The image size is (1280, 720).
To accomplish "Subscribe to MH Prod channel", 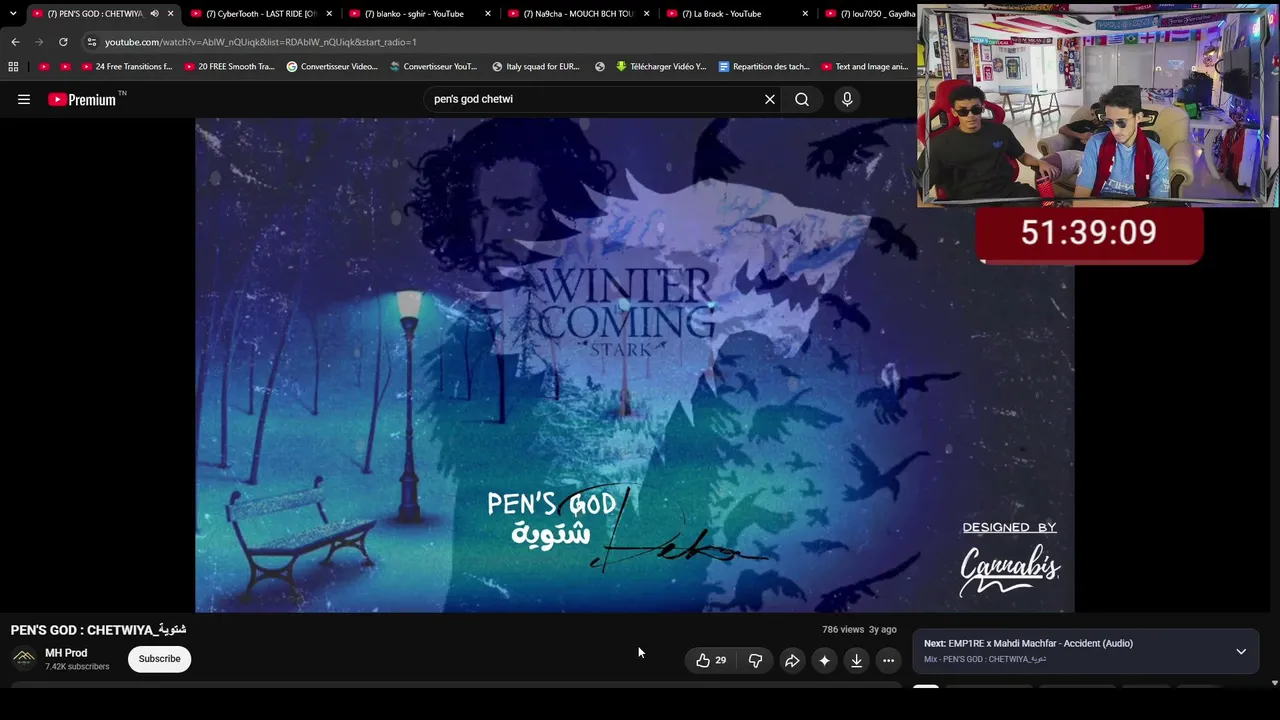I will point(159,659).
